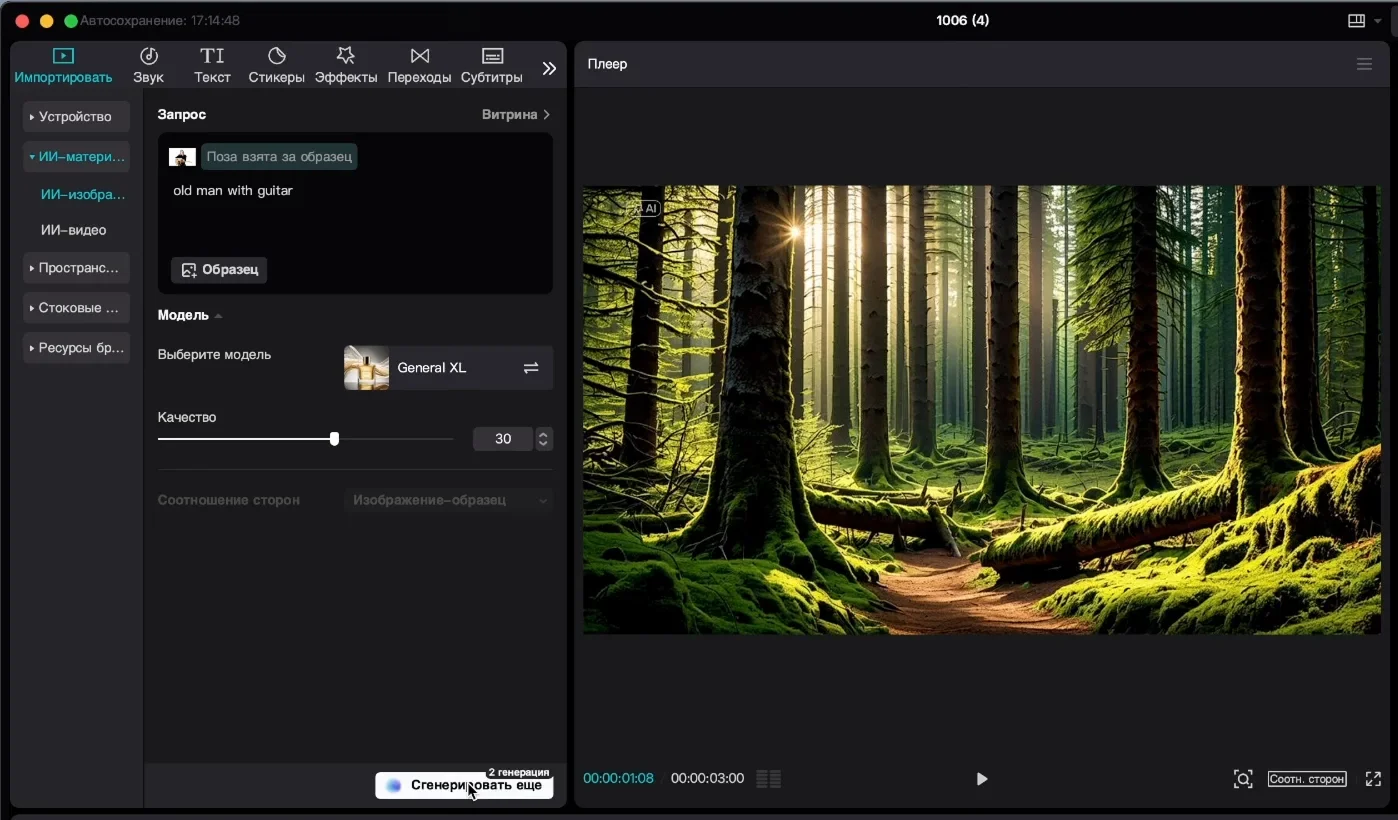Swap model using arrows next to General XL
This screenshot has width=1398, height=820.
tap(531, 368)
